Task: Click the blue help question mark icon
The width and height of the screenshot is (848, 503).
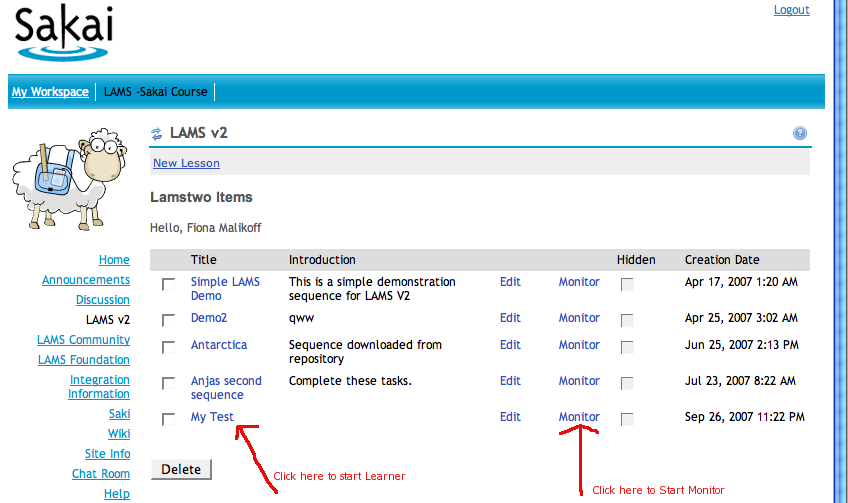Action: (800, 133)
